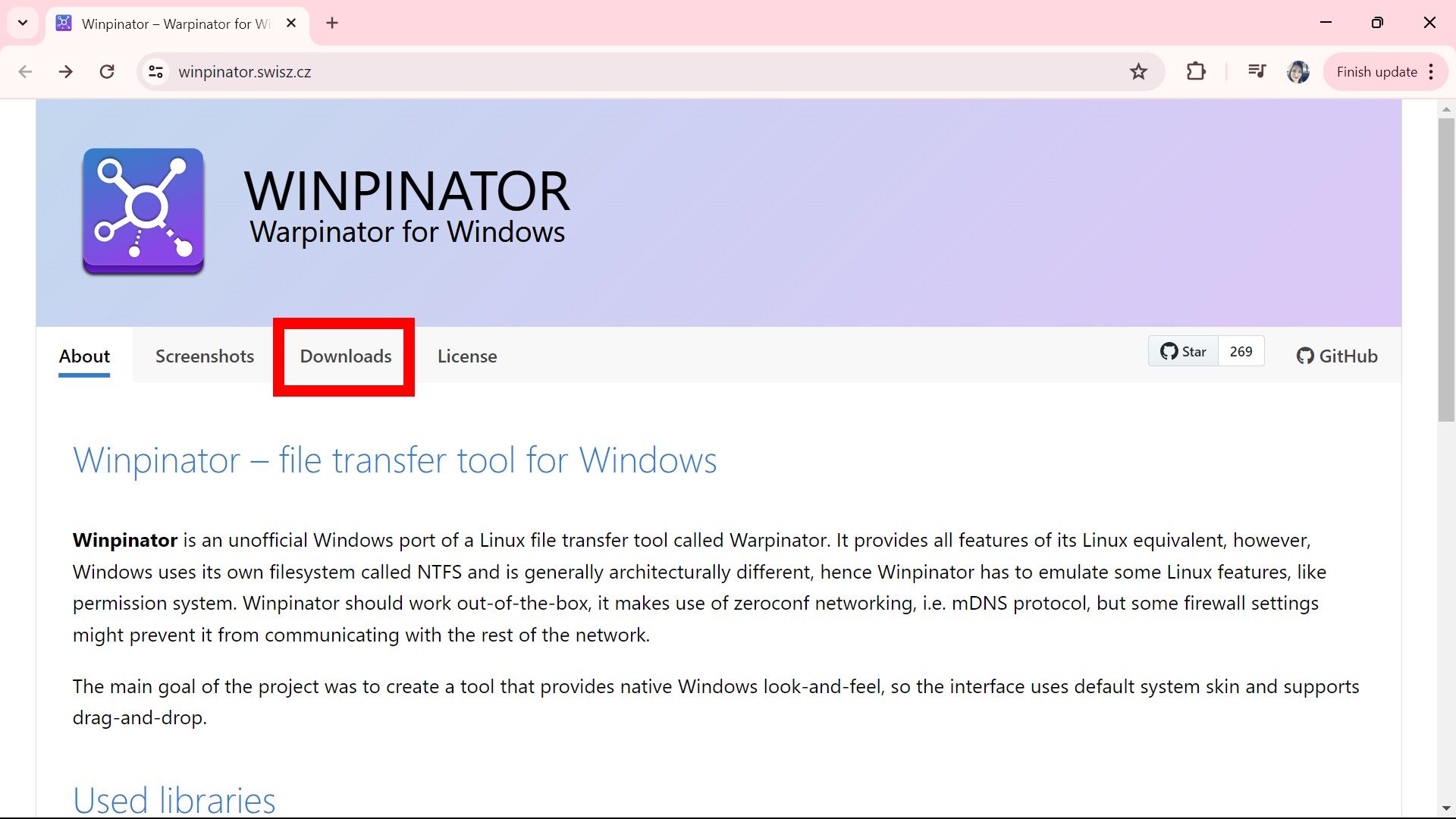Expand the browser tab new tab button

(332, 22)
